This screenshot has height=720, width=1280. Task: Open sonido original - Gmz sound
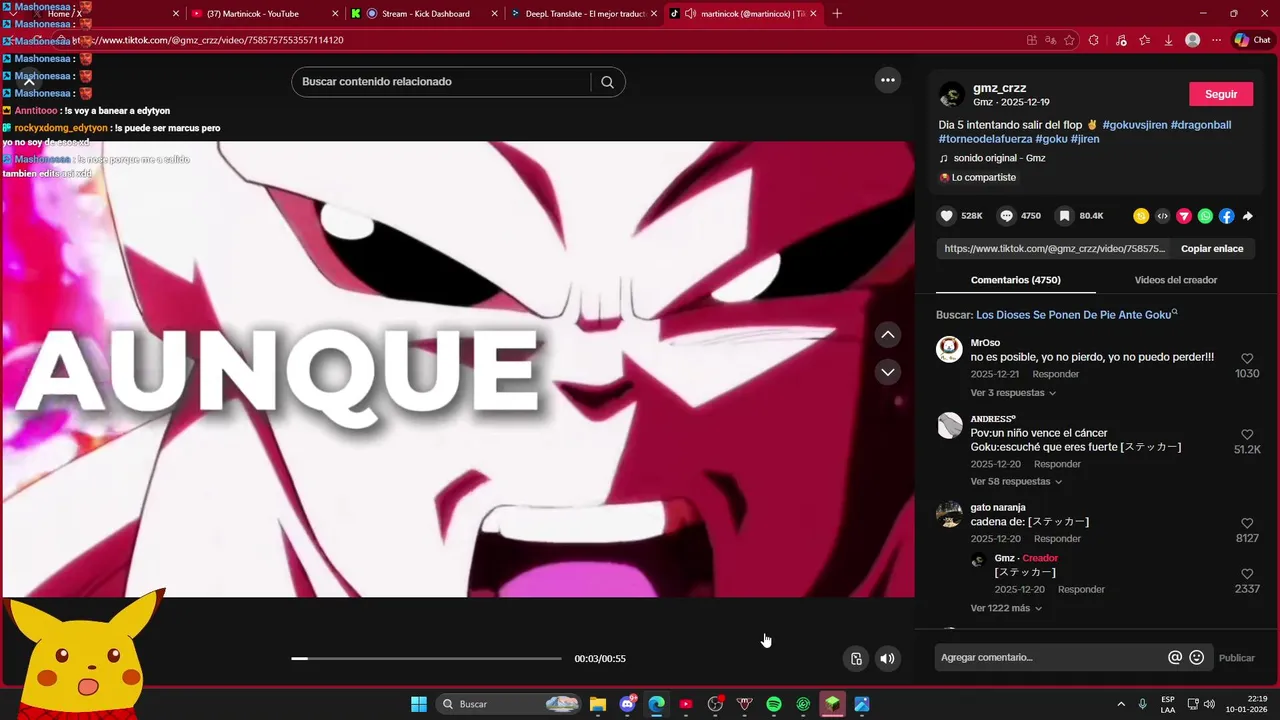(999, 158)
